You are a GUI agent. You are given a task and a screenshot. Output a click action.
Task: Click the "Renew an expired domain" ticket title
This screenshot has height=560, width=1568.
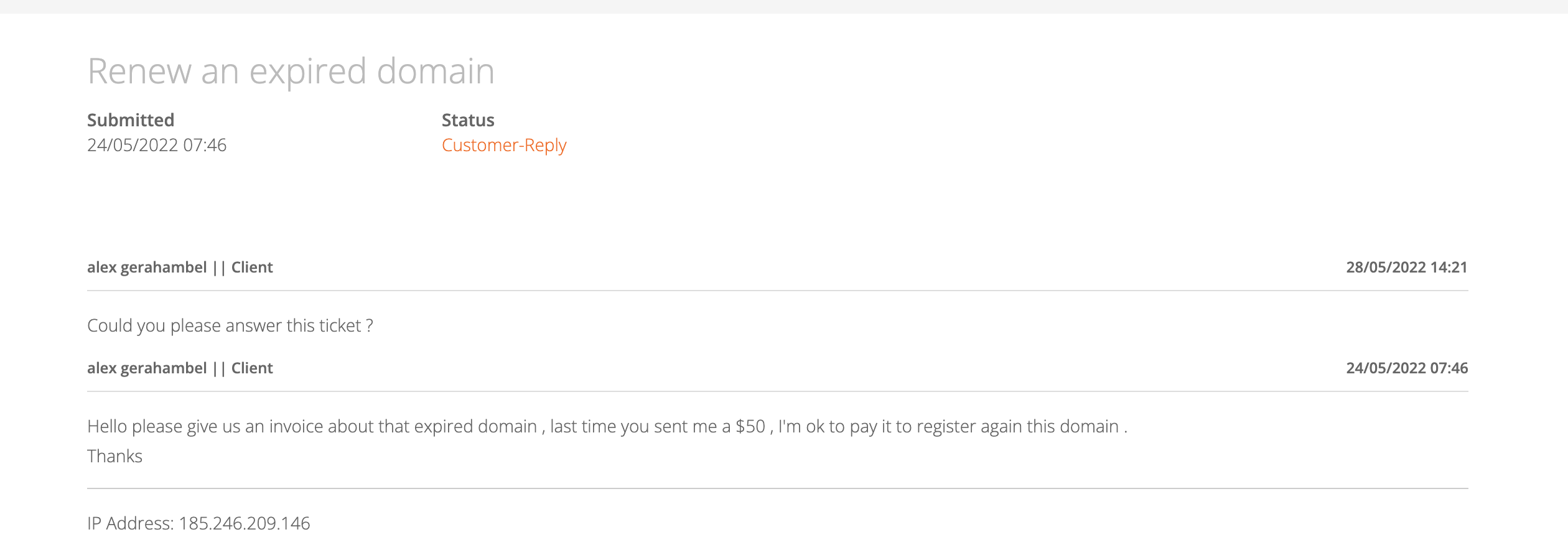pos(291,72)
